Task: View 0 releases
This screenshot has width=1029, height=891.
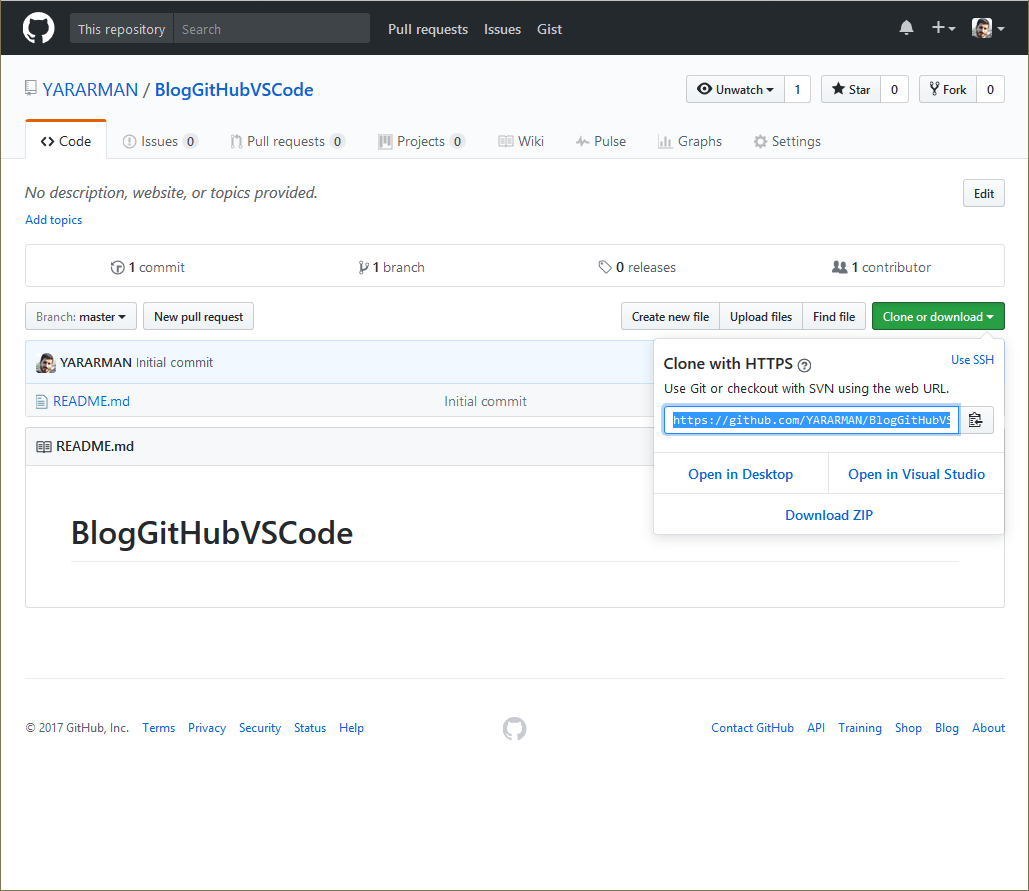Action: [637, 267]
